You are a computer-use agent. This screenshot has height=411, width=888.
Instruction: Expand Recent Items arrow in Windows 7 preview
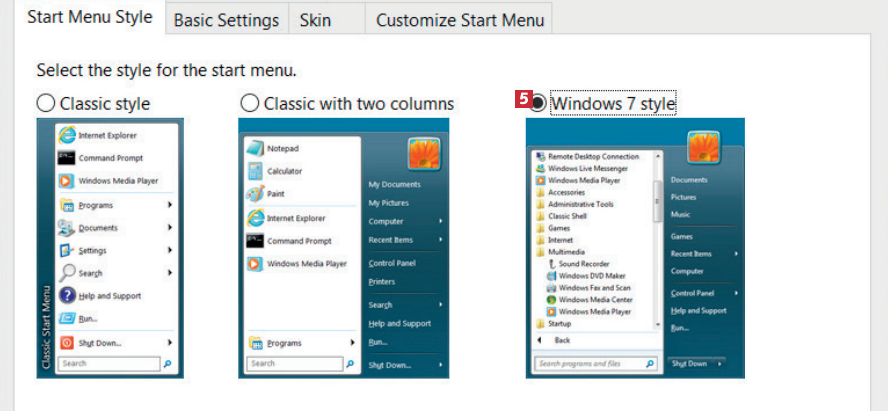tap(736, 254)
